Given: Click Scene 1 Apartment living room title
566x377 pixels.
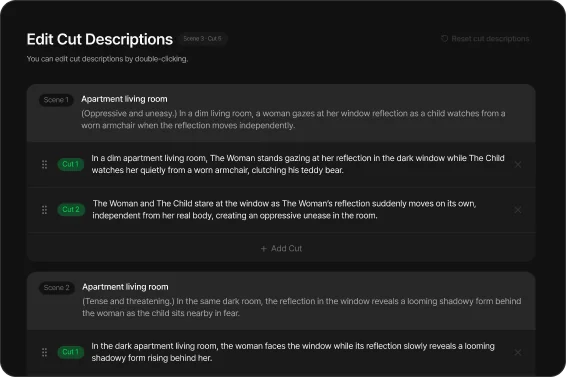Looking at the screenshot, I should pyautogui.click(x=124, y=99).
